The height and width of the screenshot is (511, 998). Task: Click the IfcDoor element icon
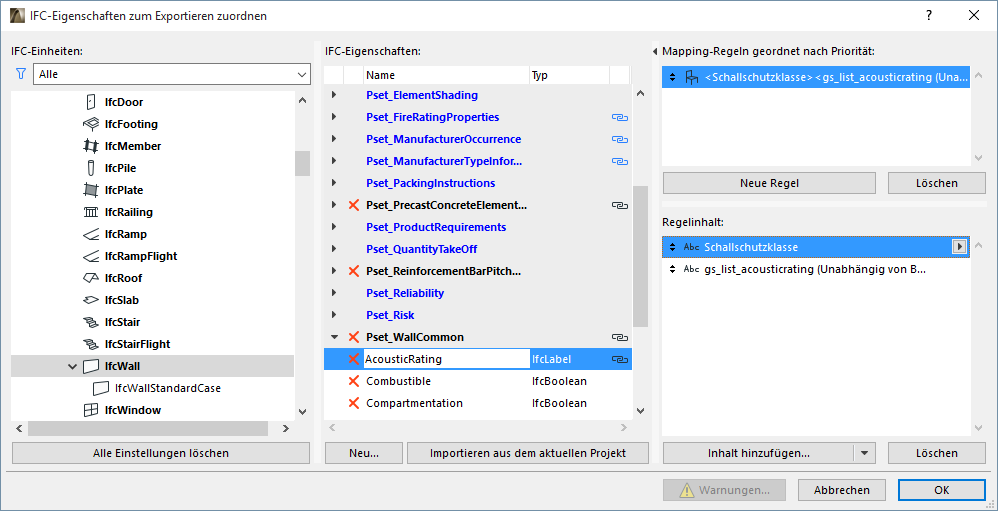pos(90,102)
